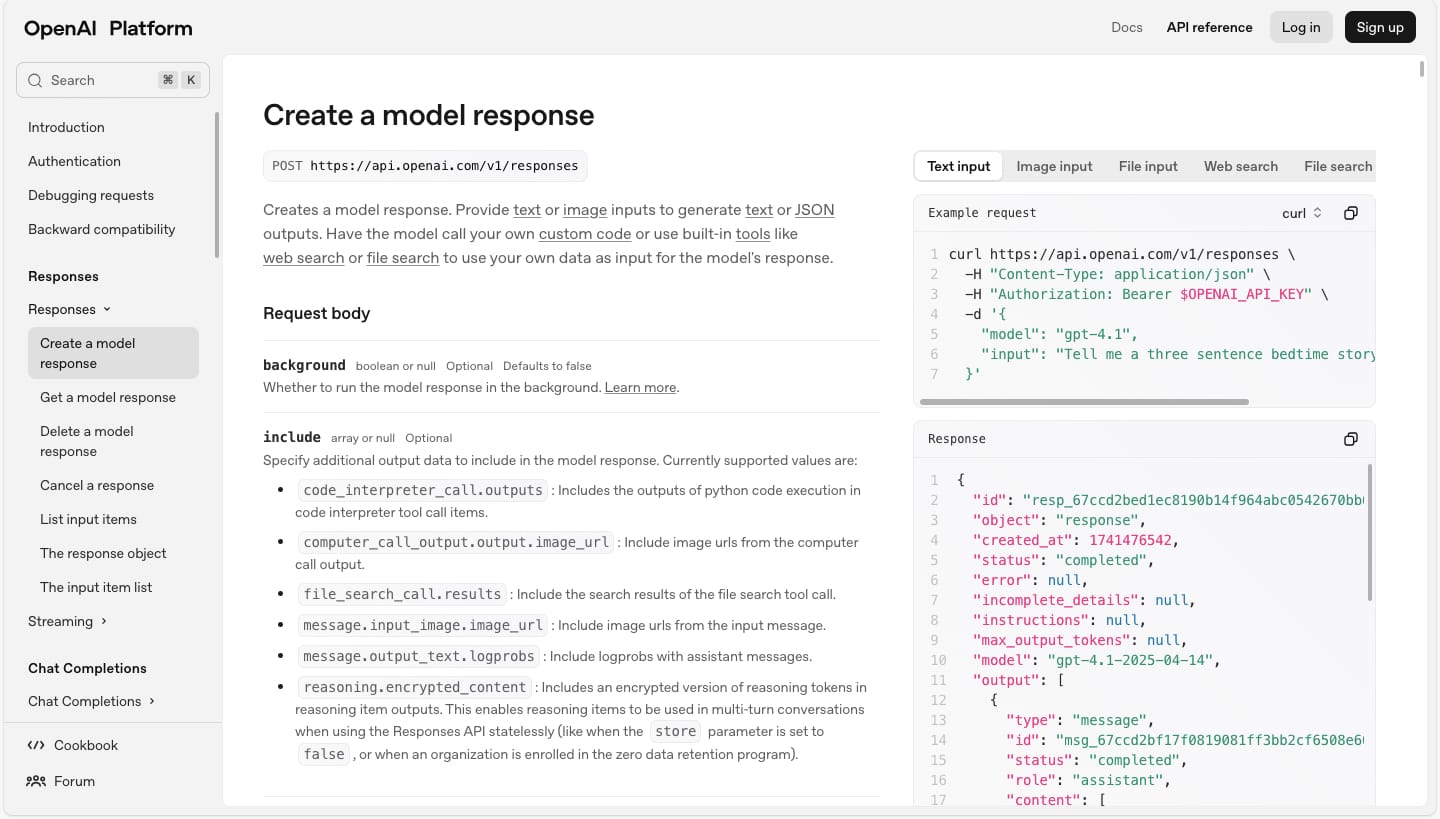Image resolution: width=1440 pixels, height=819 pixels.
Task: Open the curl language dropdown
Action: click(1301, 213)
